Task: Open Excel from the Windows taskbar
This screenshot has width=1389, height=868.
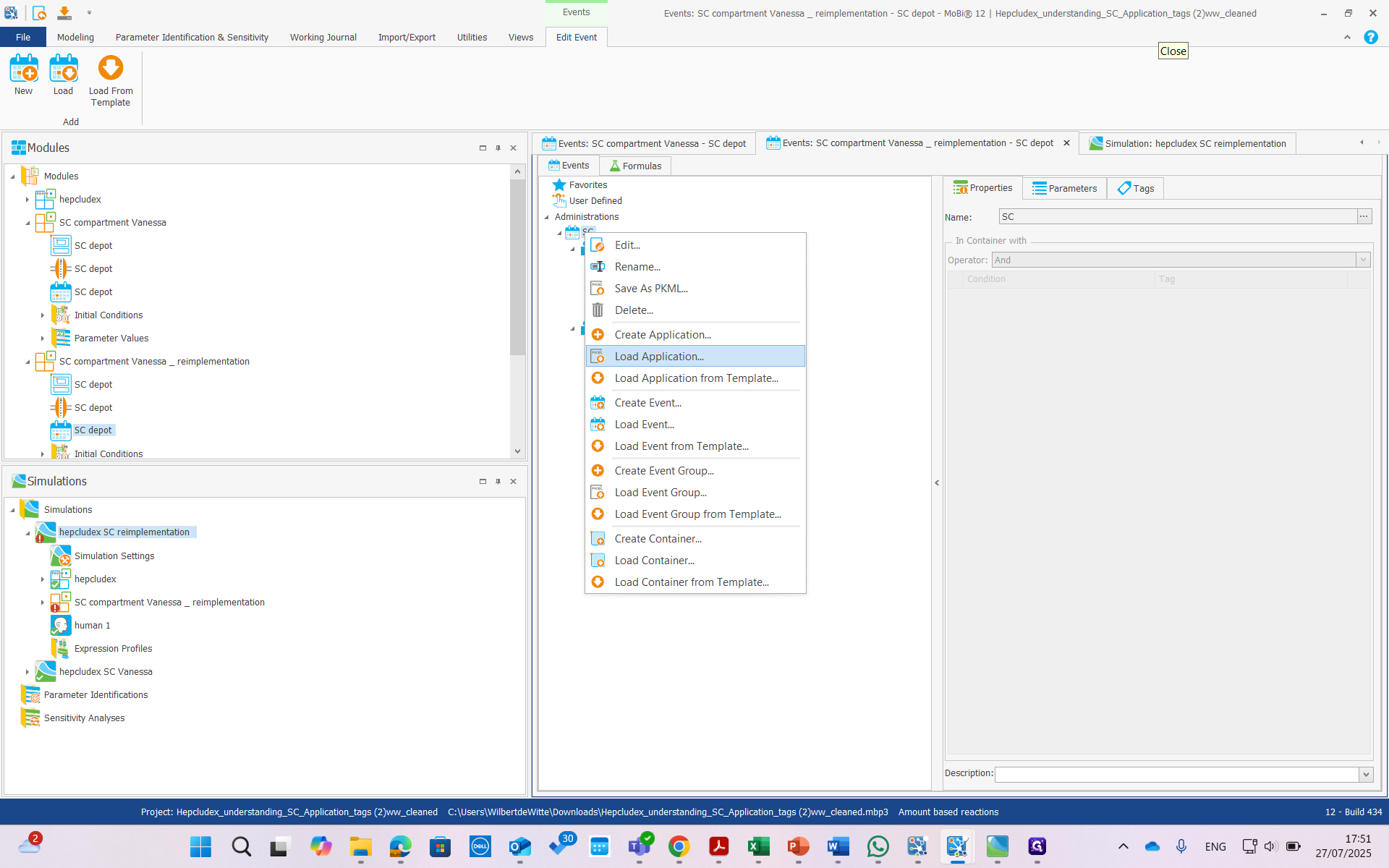Action: point(758,846)
